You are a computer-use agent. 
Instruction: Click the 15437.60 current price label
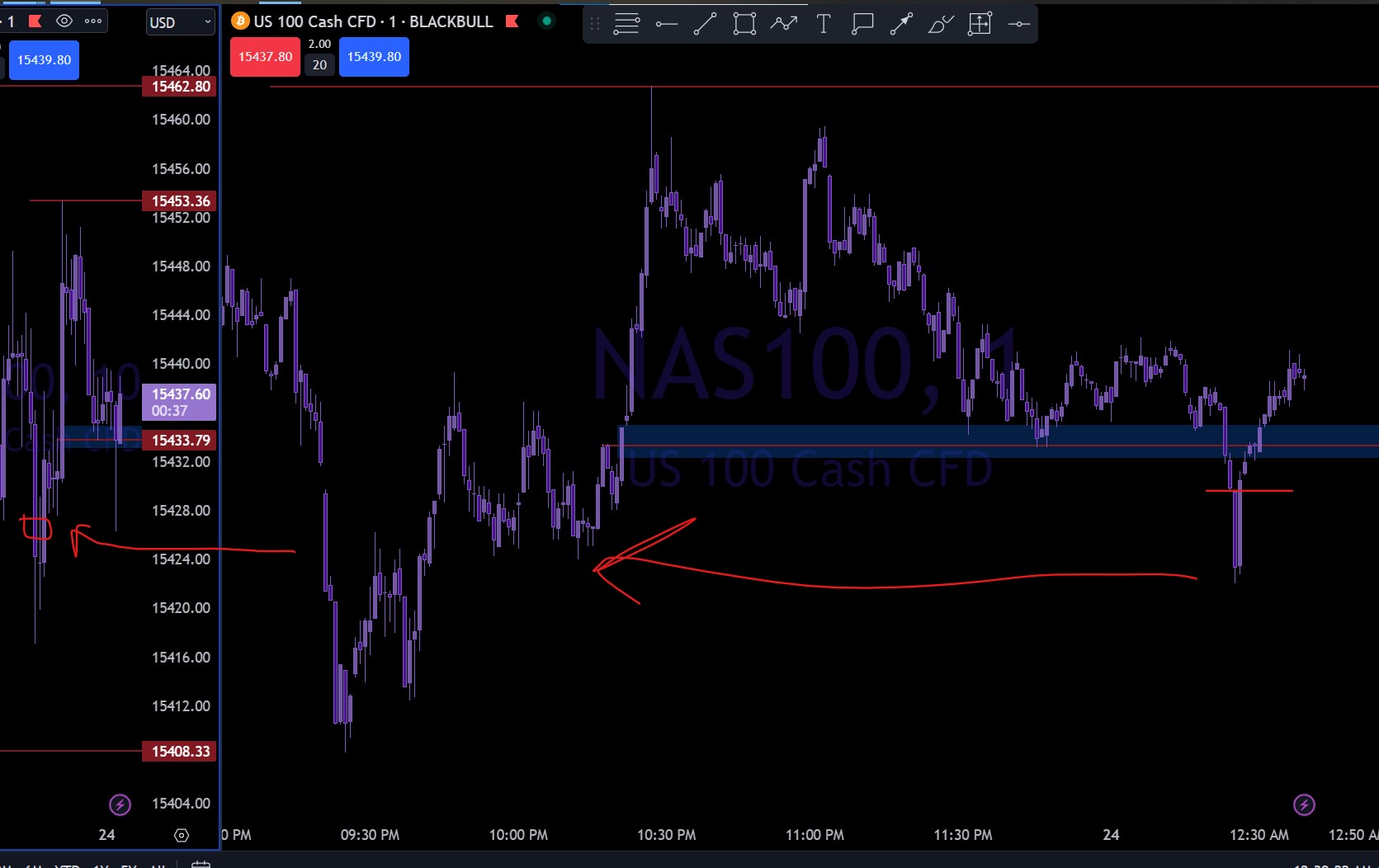[x=179, y=402]
